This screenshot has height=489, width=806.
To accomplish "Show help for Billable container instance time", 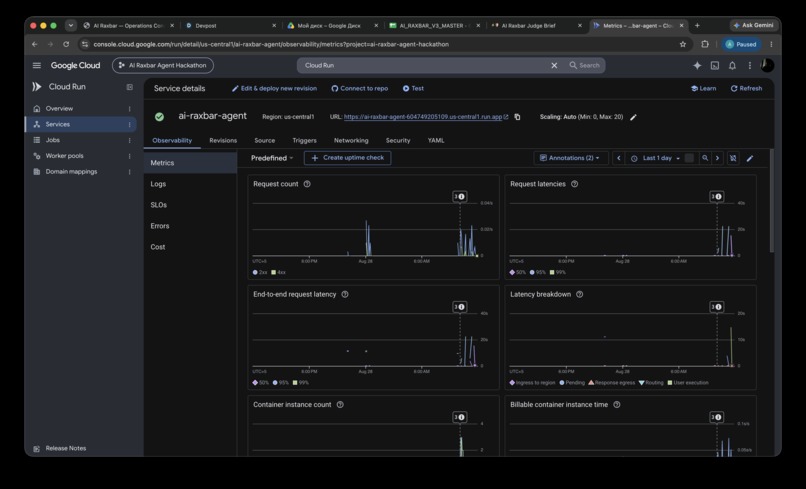I will [x=616, y=405].
